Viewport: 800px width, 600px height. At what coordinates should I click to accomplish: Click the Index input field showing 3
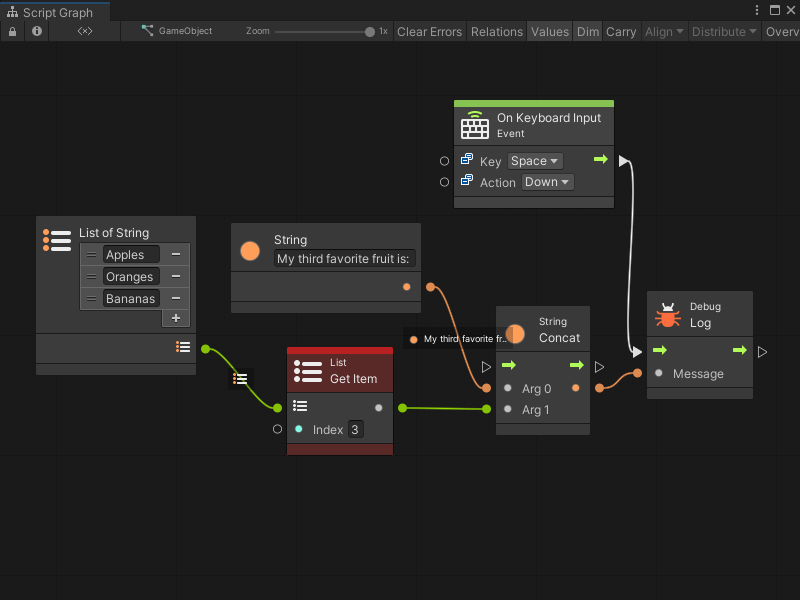(x=356, y=429)
